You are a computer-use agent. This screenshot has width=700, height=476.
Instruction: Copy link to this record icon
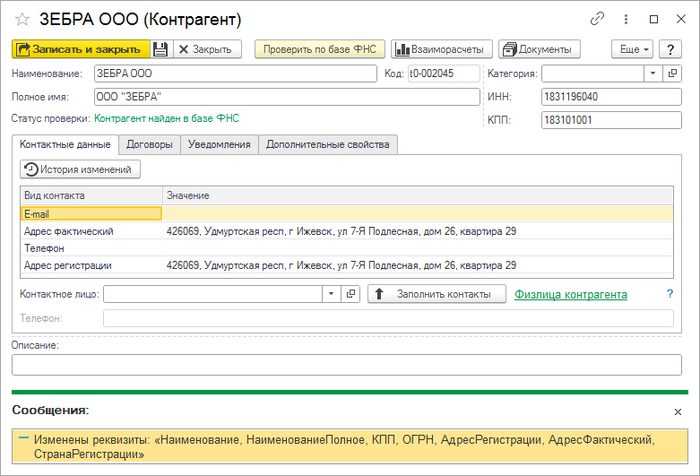(x=598, y=19)
